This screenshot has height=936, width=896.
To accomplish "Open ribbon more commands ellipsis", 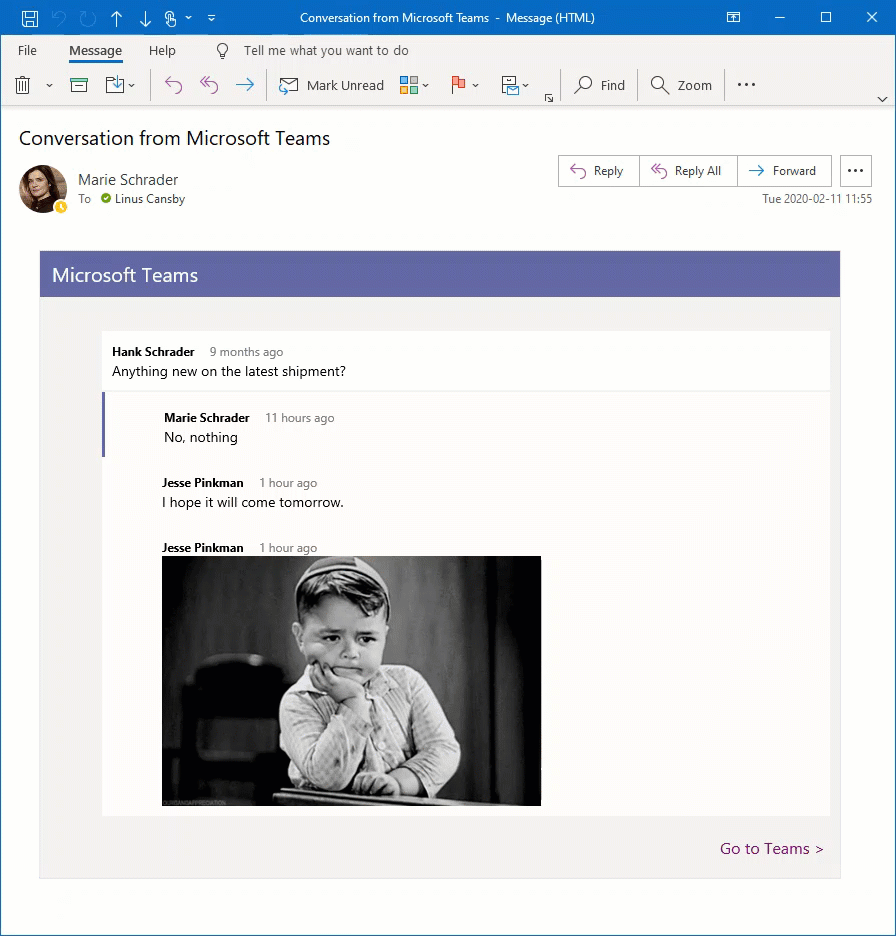I will pos(746,85).
